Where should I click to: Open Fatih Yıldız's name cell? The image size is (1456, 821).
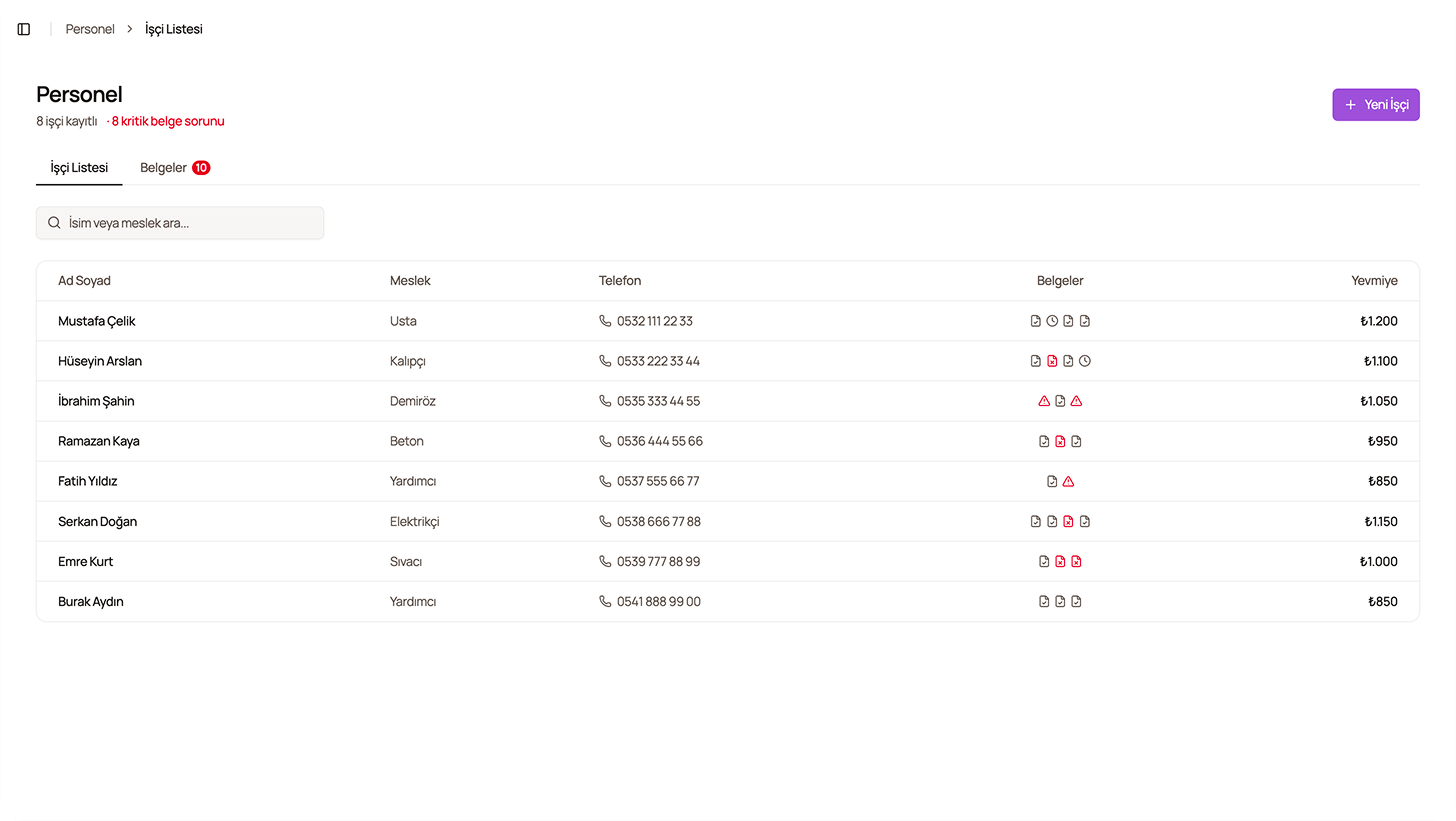click(88, 481)
